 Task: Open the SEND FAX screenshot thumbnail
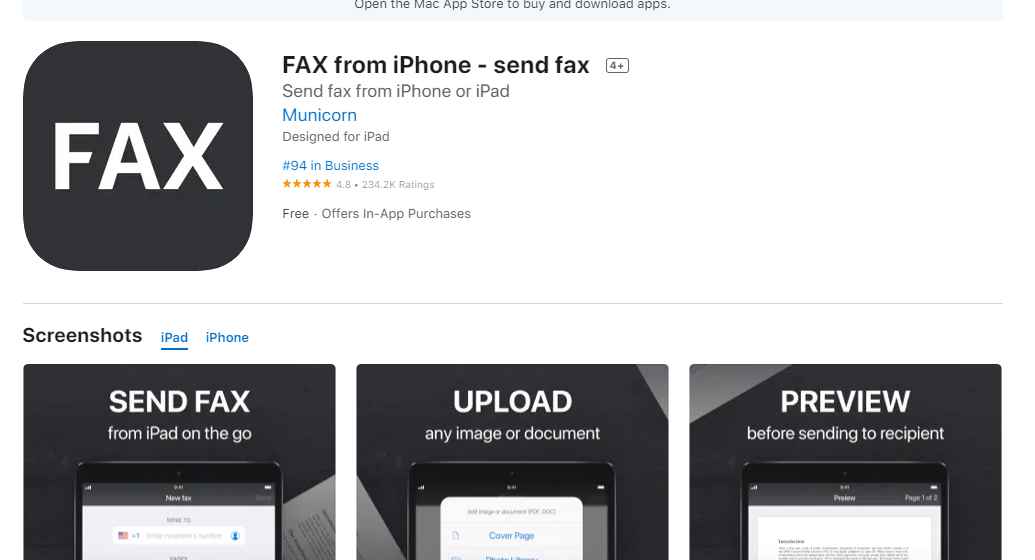pyautogui.click(x=180, y=462)
